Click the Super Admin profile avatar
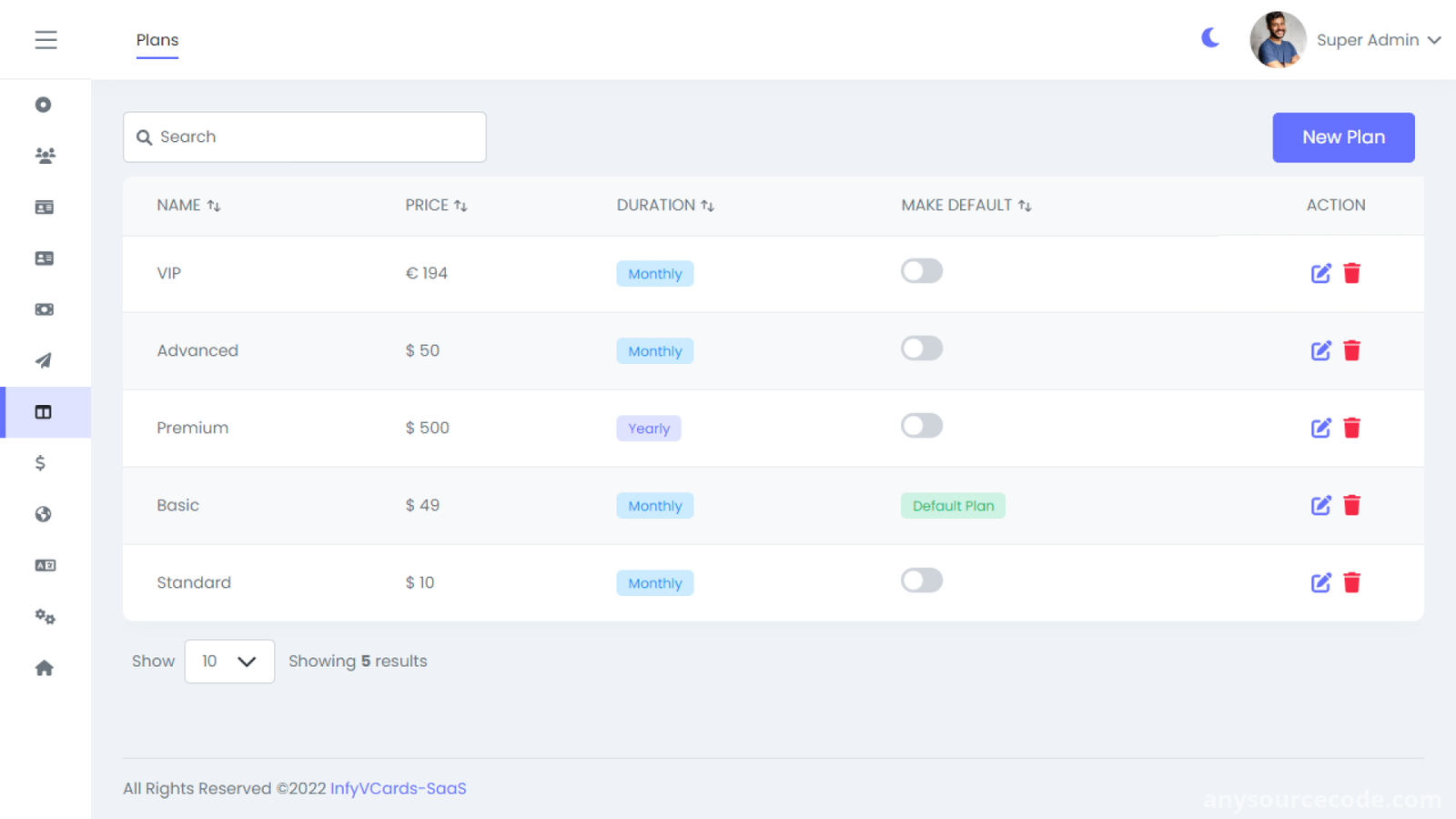 pos(1278,40)
